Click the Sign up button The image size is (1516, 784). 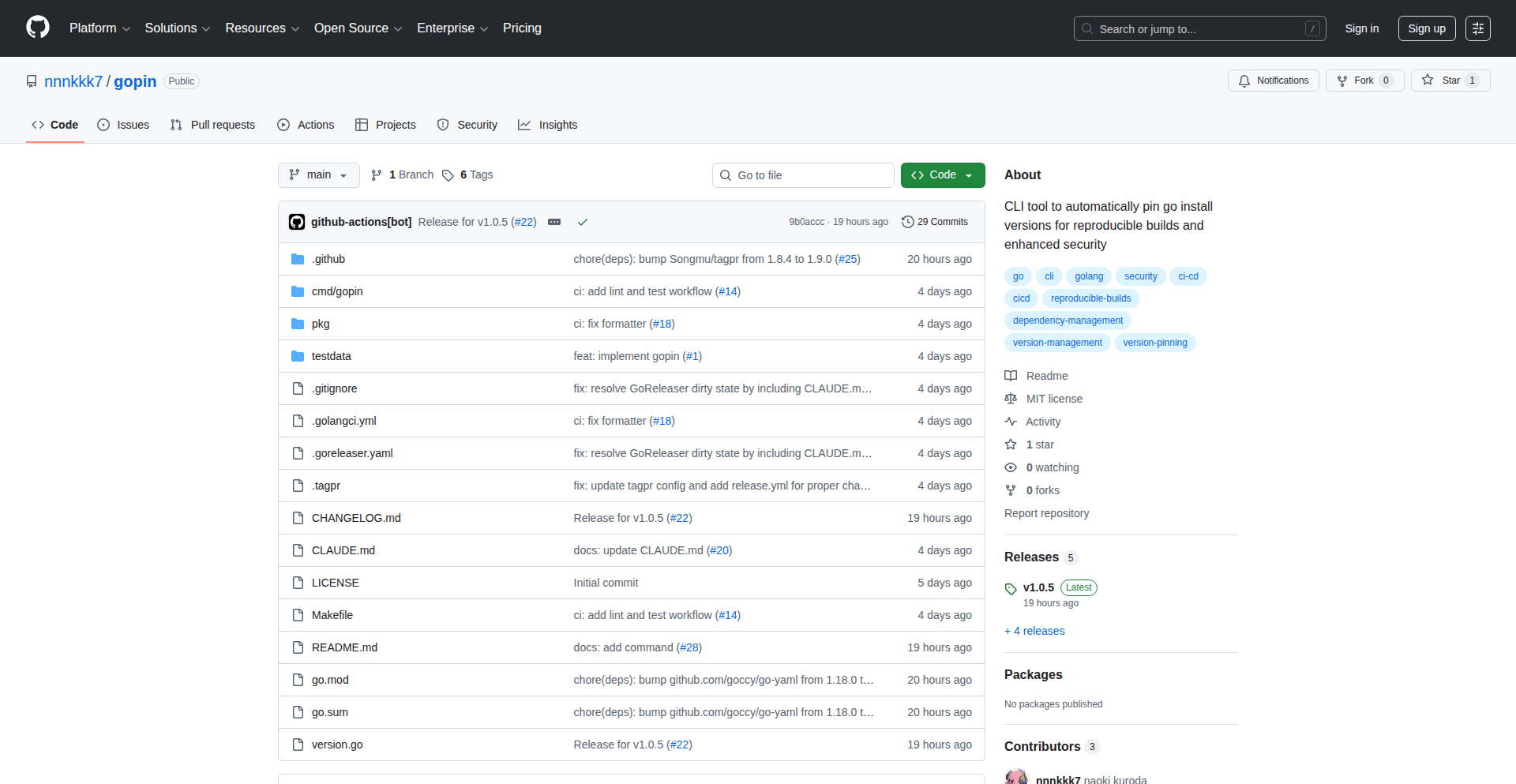point(1426,28)
